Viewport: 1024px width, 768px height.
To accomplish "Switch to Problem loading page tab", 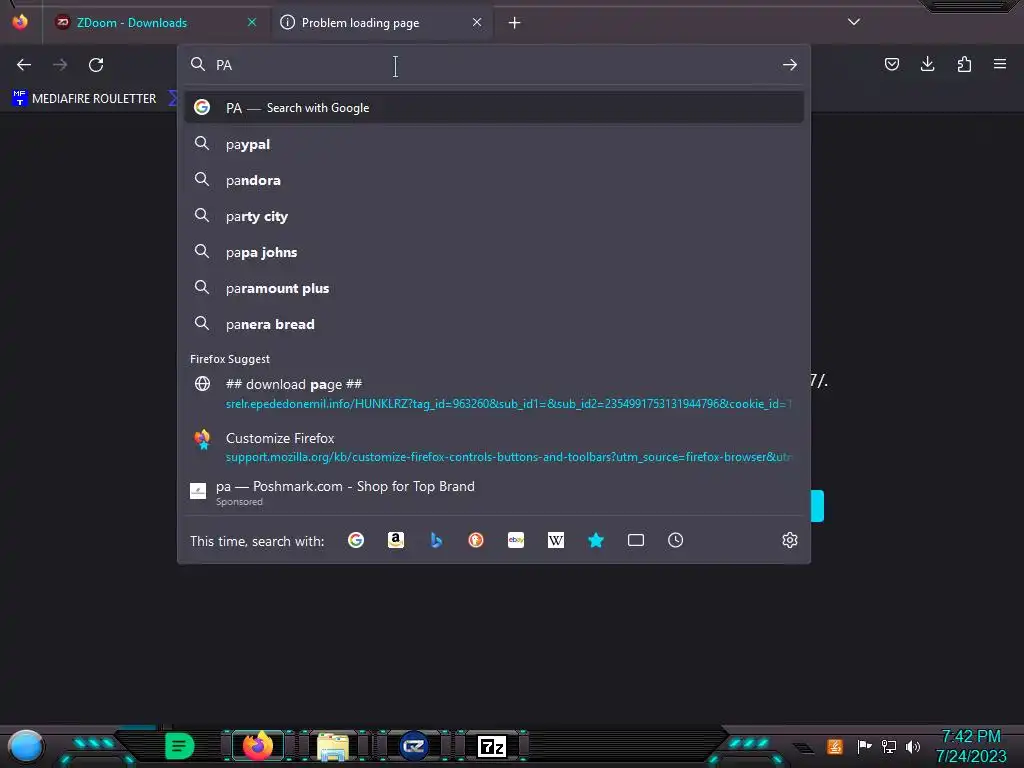I will click(x=381, y=23).
